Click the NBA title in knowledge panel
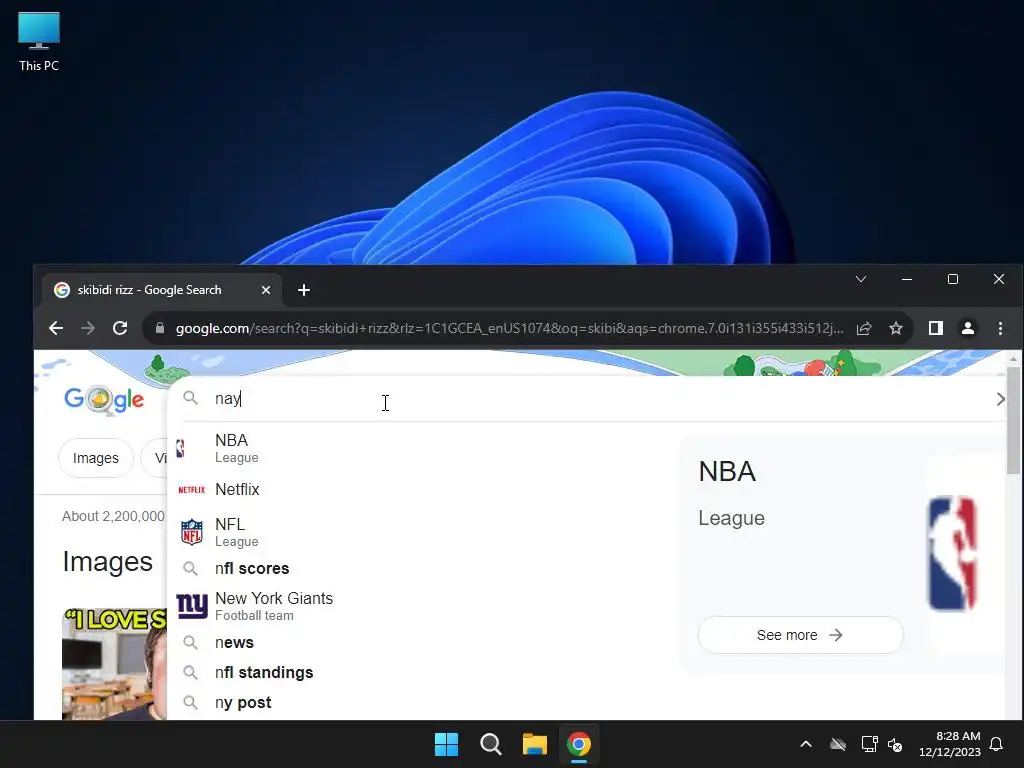This screenshot has width=1024, height=768. pyautogui.click(x=727, y=472)
